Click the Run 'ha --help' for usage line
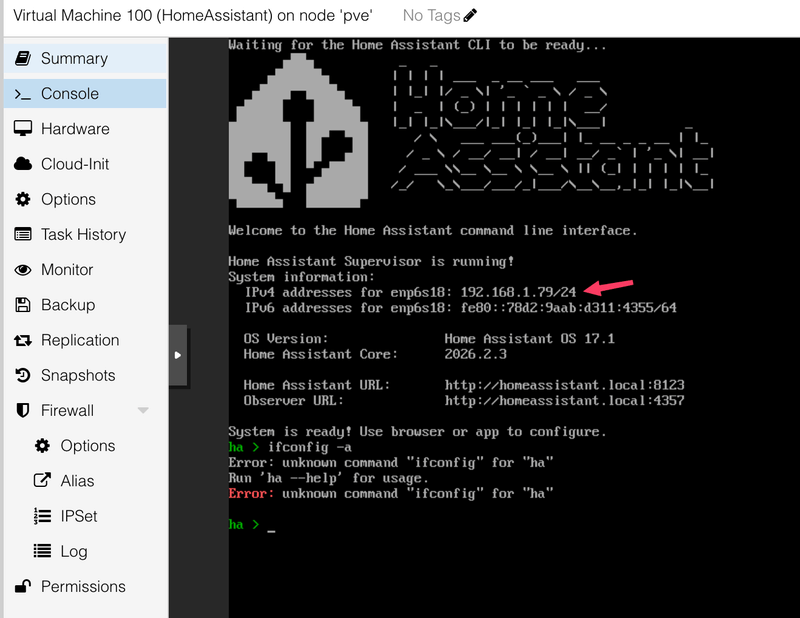Viewport: 800px width, 618px height. click(329, 478)
